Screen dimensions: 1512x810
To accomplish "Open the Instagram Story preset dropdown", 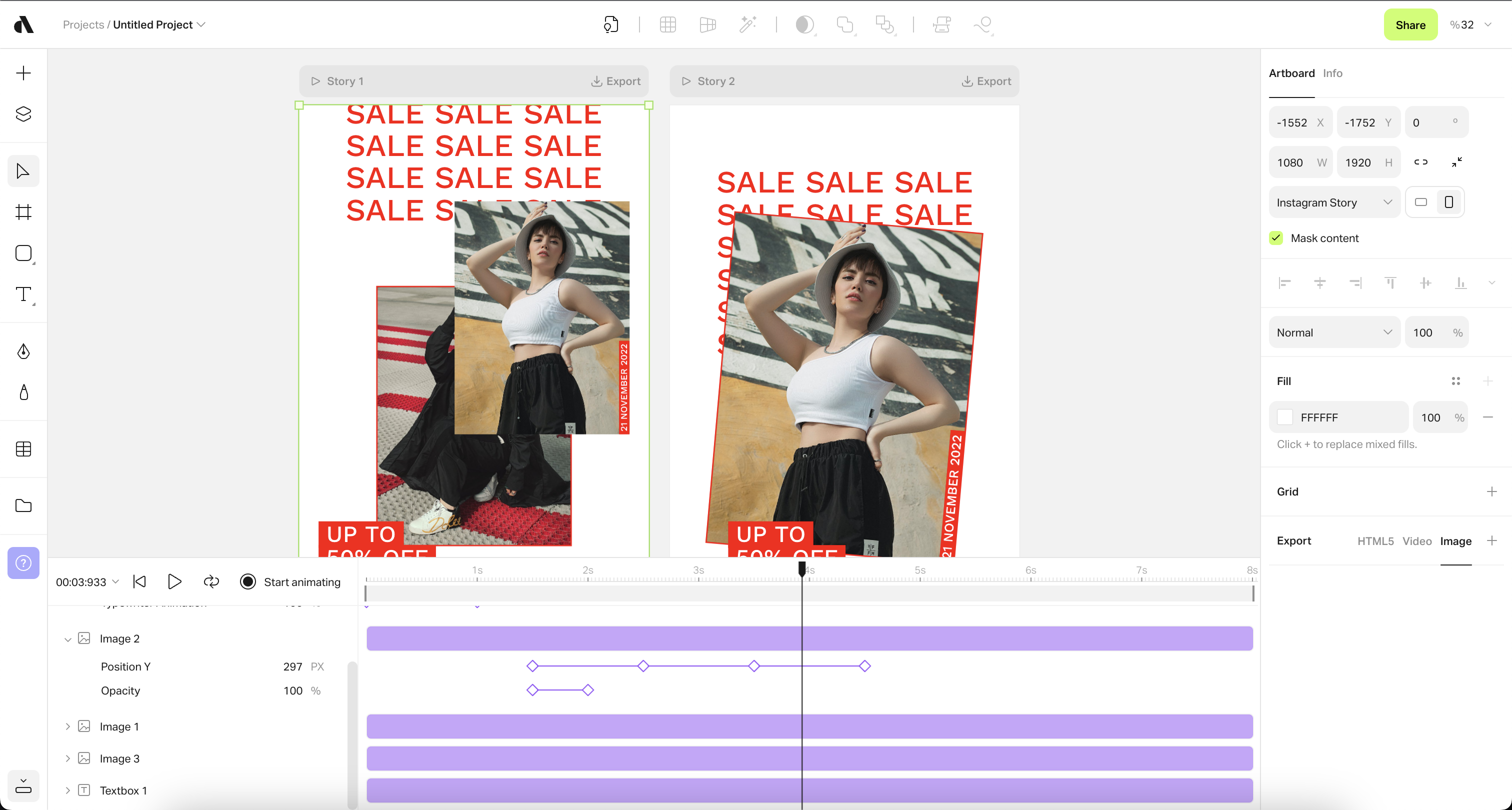I will [1333, 202].
